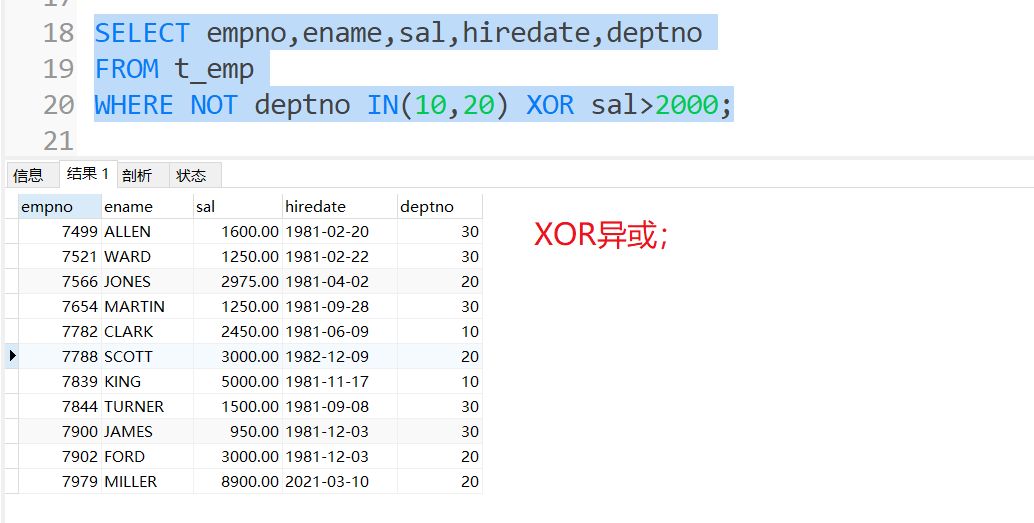Screen dimensions: 1034x523
Task: Click deptno cell in KING row
Action: click(x=440, y=382)
